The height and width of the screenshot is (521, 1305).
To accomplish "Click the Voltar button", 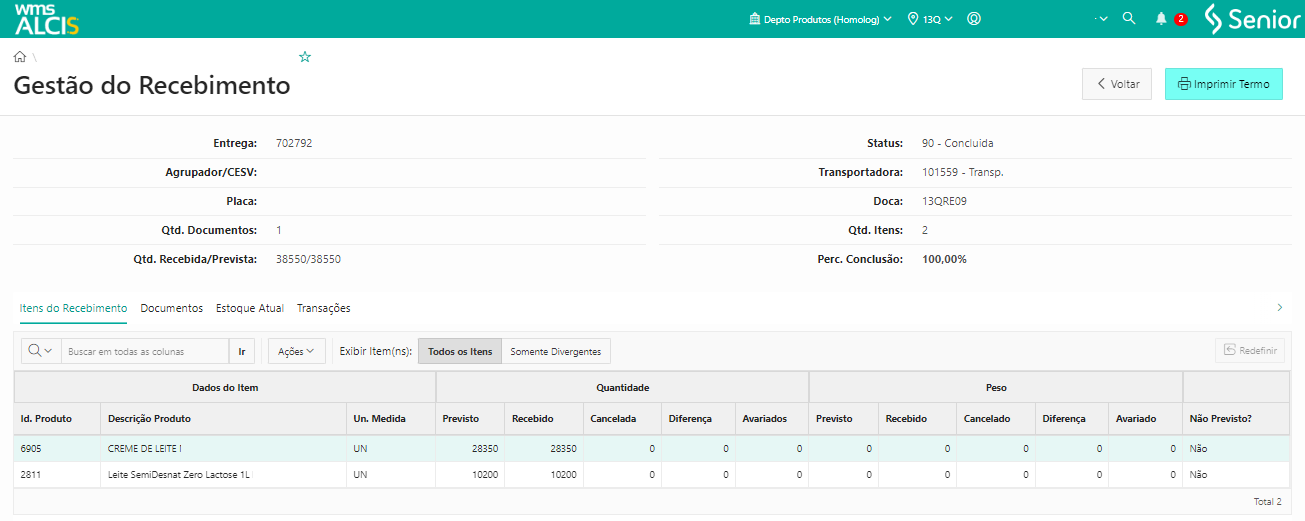I will click(1117, 84).
